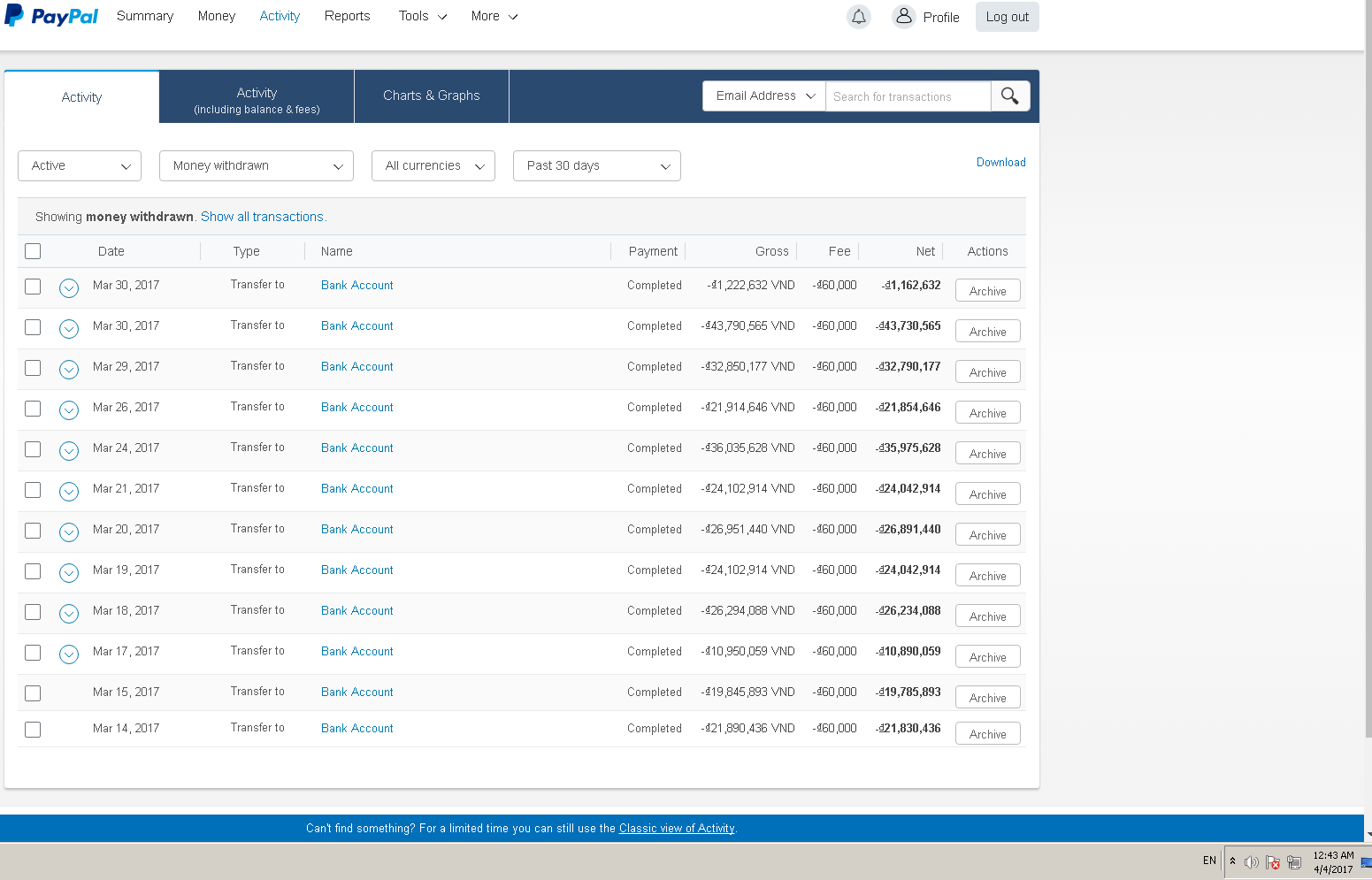
Task: Select the Mar 24, 2017 transaction checkbox
Action: (33, 449)
